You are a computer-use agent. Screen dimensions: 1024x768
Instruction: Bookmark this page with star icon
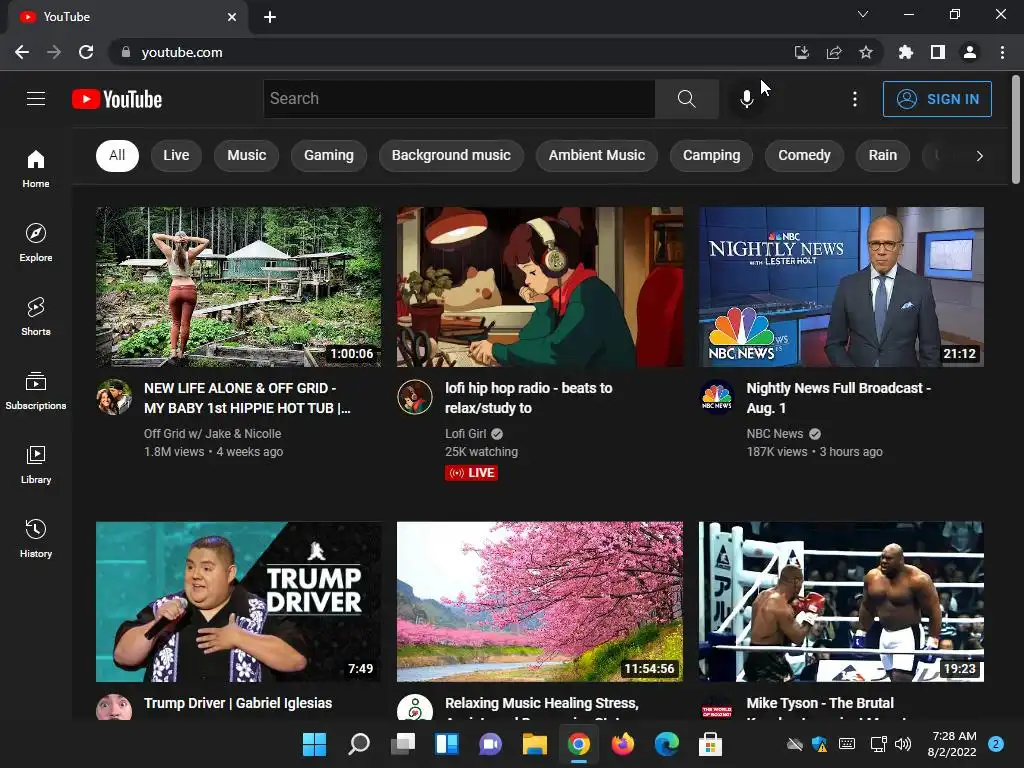[x=866, y=52]
